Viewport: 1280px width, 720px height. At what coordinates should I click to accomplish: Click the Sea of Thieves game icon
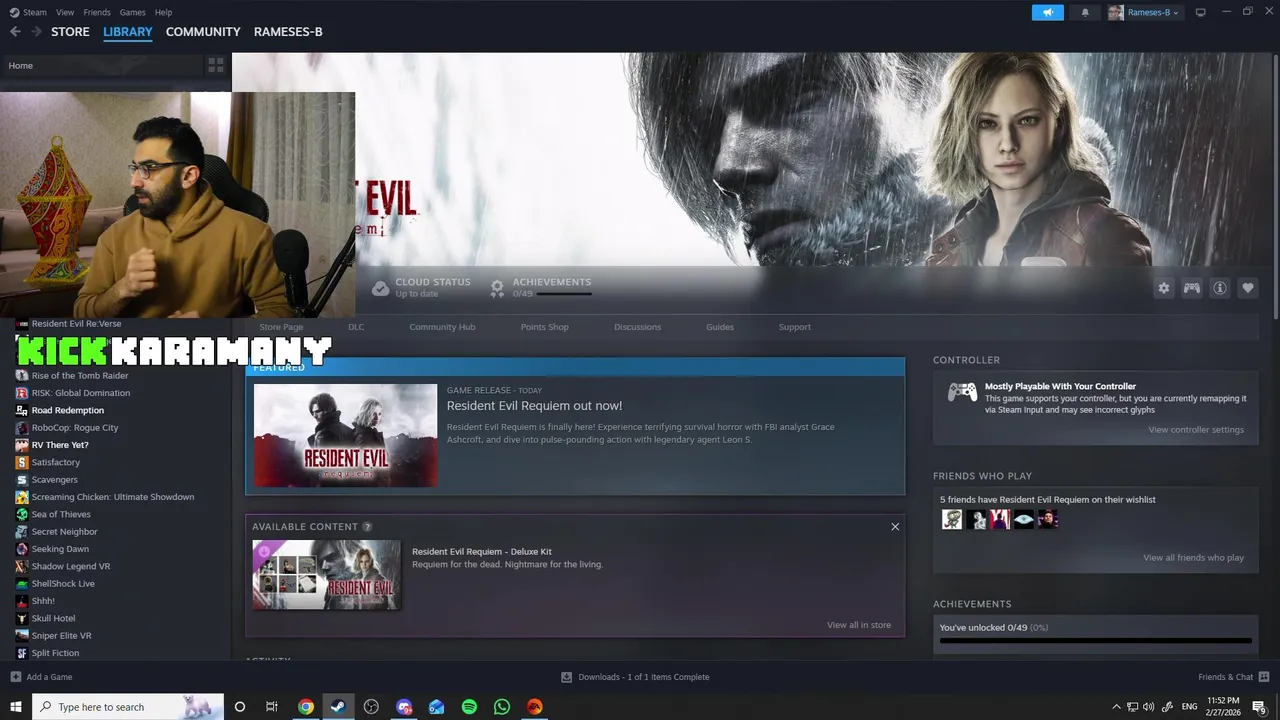click(22, 514)
